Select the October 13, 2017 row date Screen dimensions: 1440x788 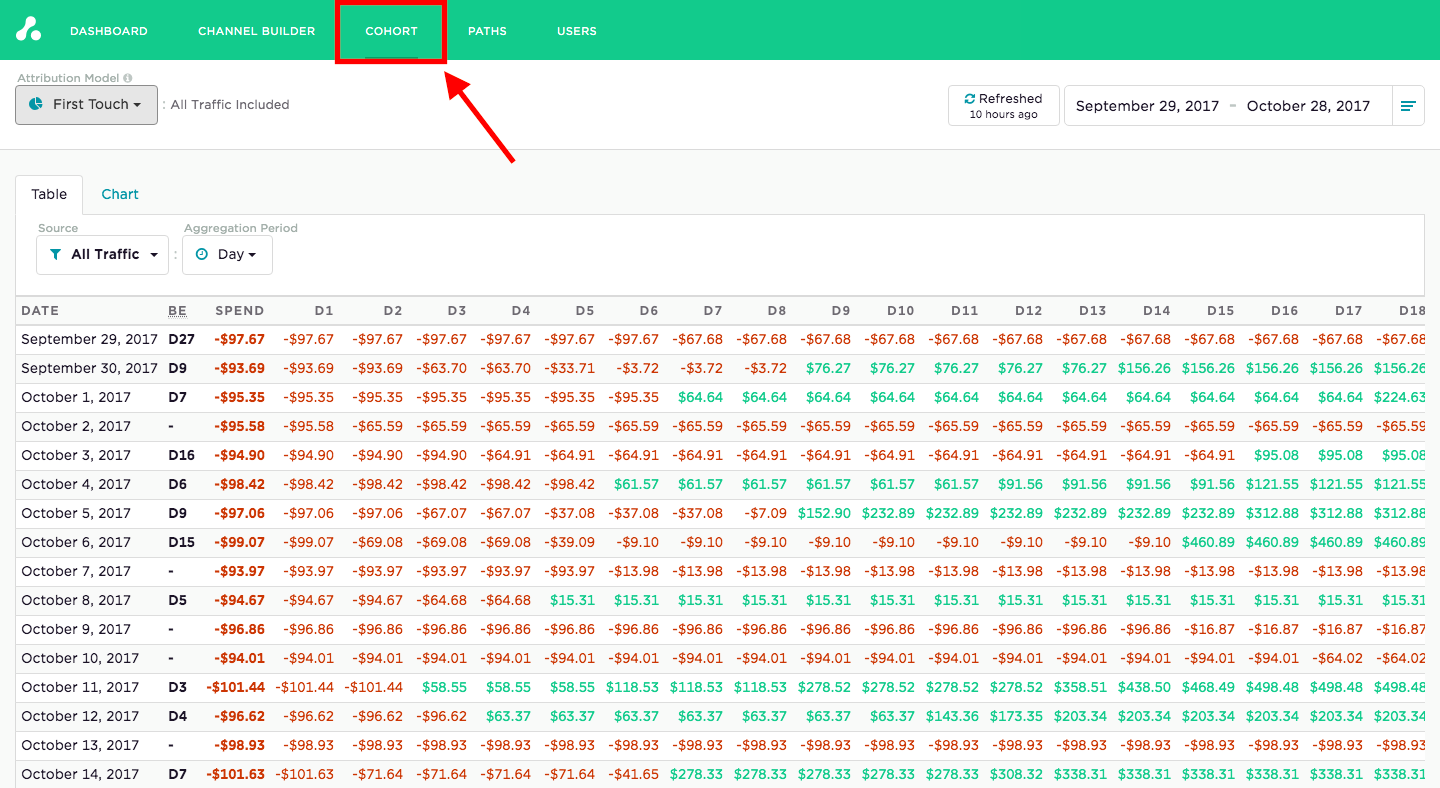pyautogui.click(x=80, y=745)
